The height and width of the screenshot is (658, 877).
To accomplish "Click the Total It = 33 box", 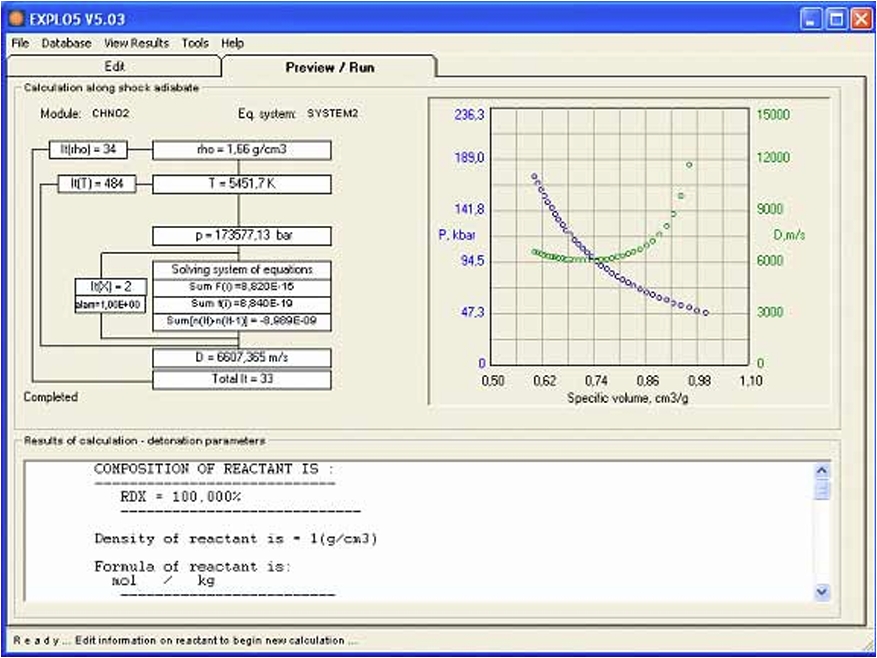I will [x=242, y=379].
